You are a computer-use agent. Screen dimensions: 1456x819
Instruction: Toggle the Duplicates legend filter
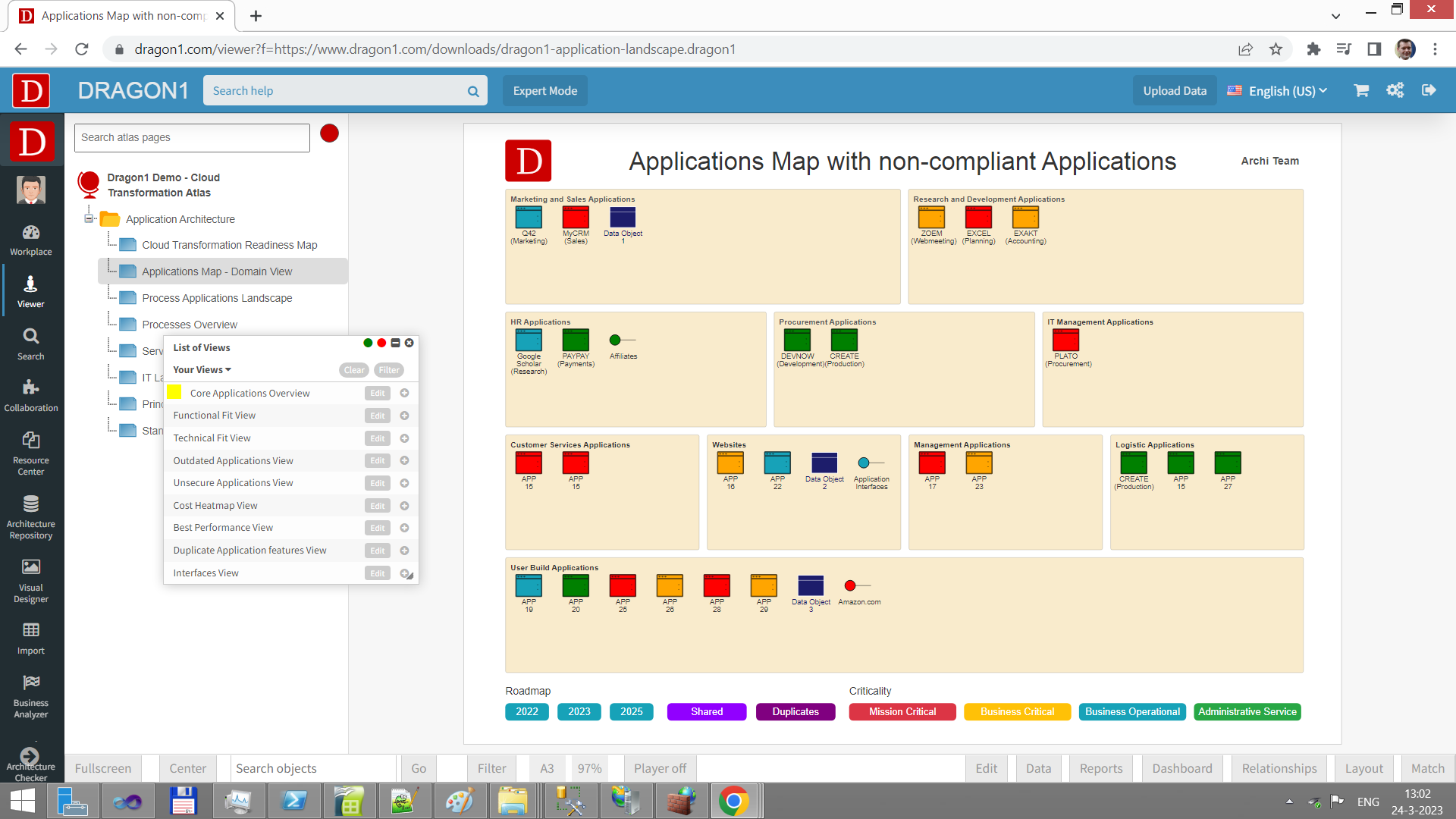[x=795, y=711]
